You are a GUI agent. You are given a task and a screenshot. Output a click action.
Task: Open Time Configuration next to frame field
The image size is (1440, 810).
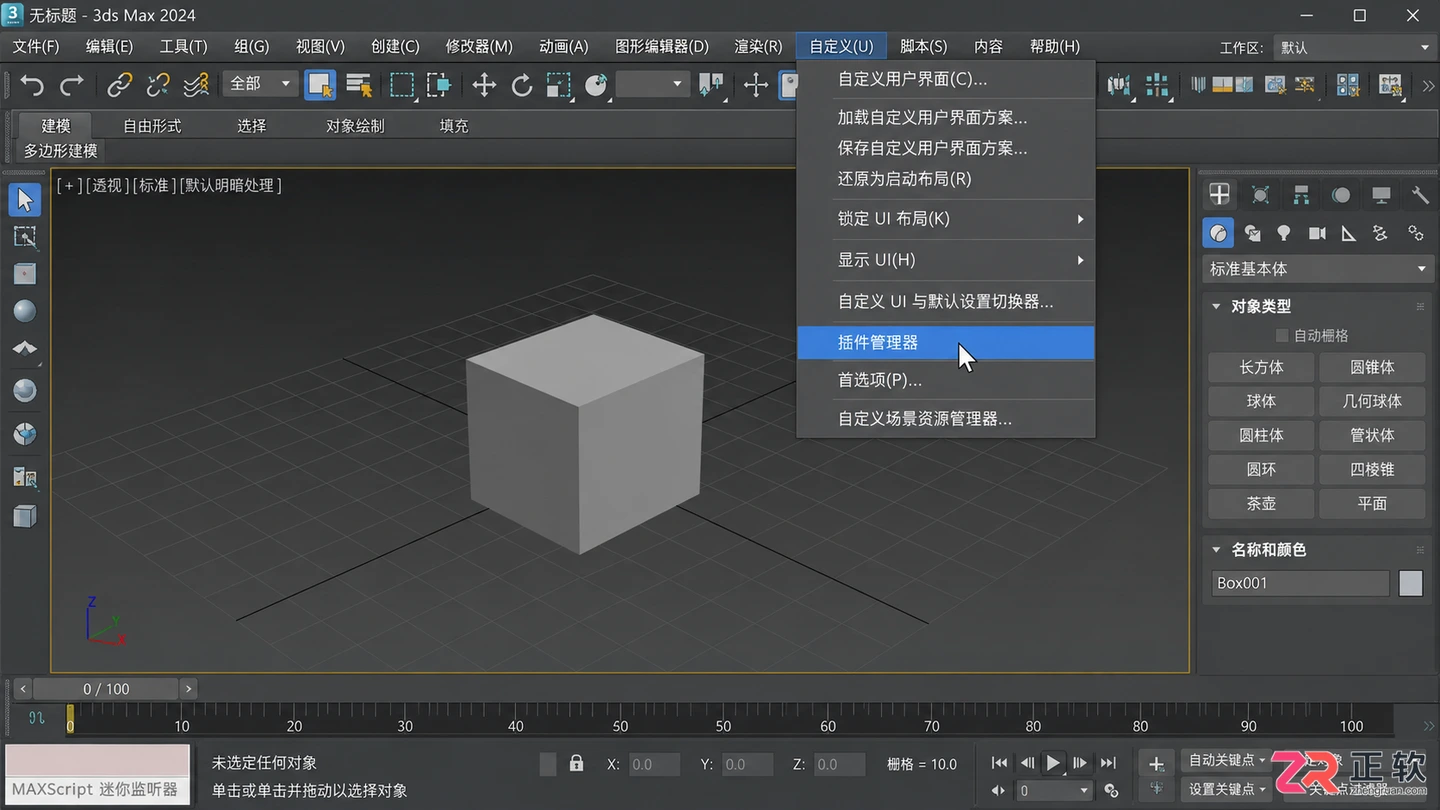click(1111, 791)
